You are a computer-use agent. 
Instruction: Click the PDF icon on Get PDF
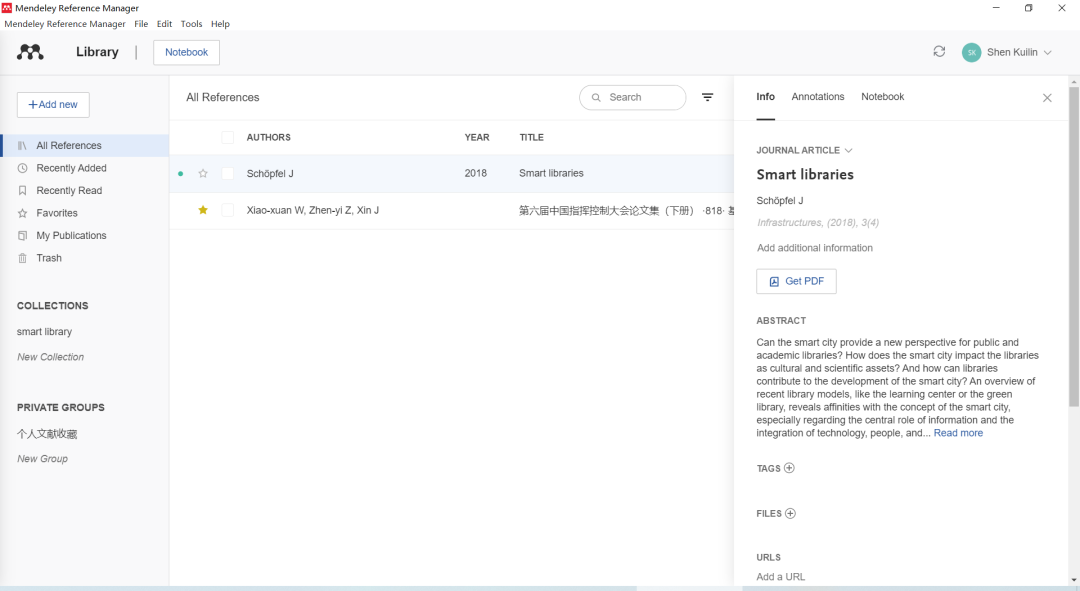tap(774, 282)
